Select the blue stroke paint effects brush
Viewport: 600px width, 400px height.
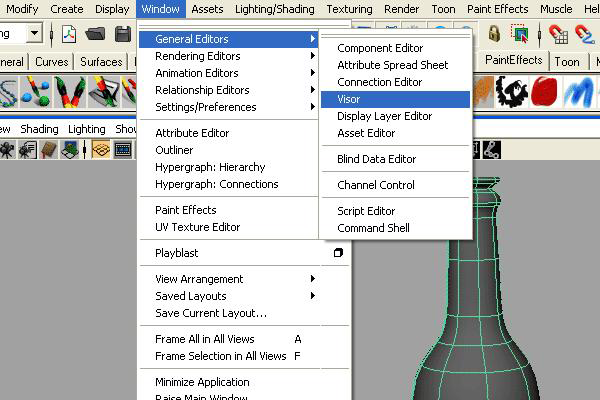(579, 92)
